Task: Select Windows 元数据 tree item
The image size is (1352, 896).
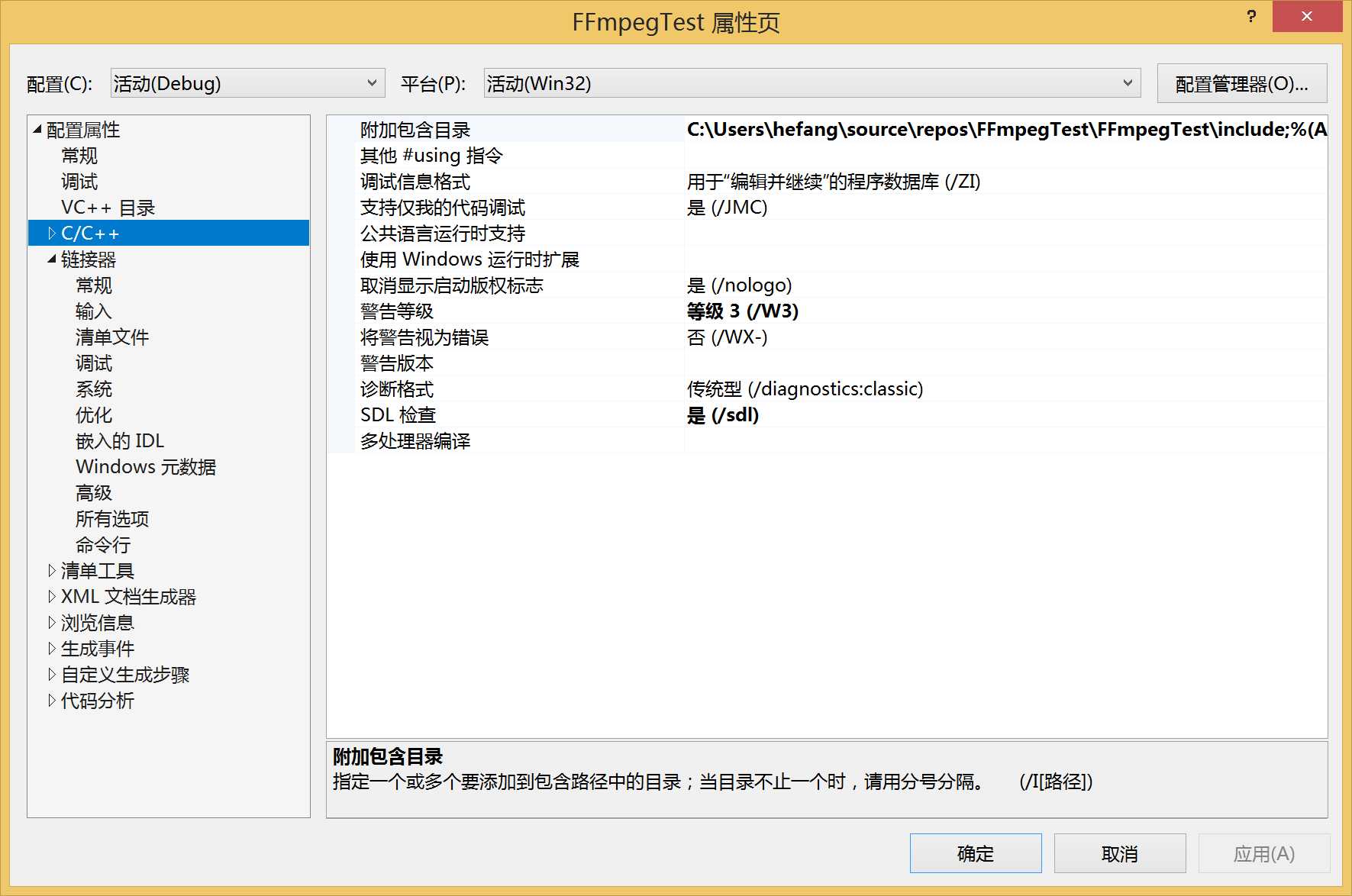Action: click(x=146, y=467)
